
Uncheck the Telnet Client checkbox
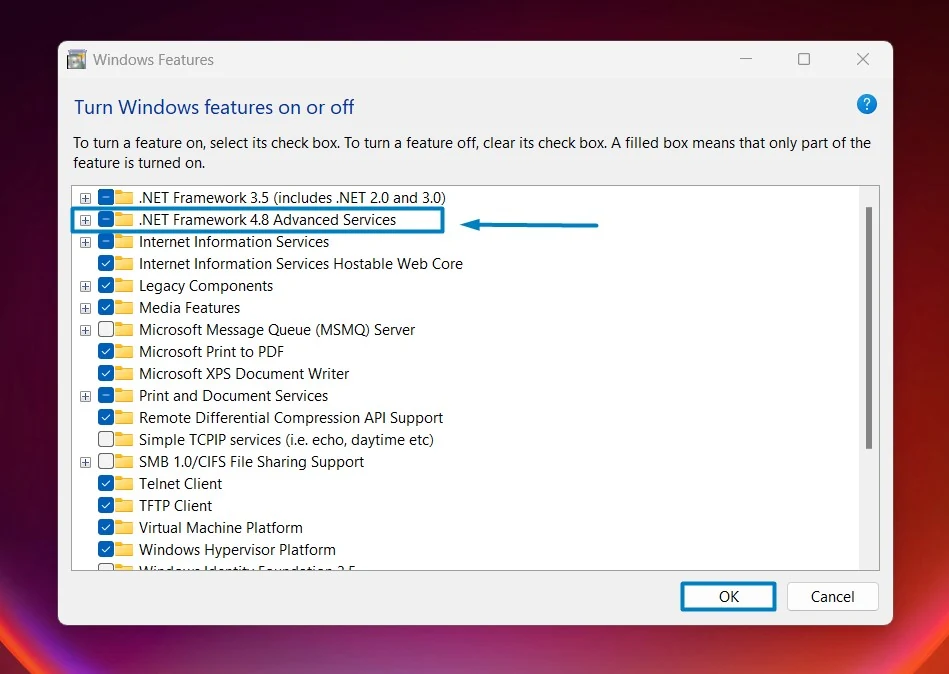tap(106, 483)
